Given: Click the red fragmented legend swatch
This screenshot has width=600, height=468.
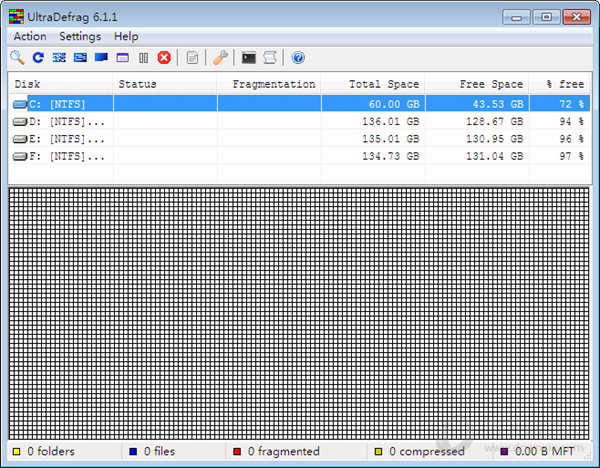Looking at the screenshot, I should pos(237,452).
